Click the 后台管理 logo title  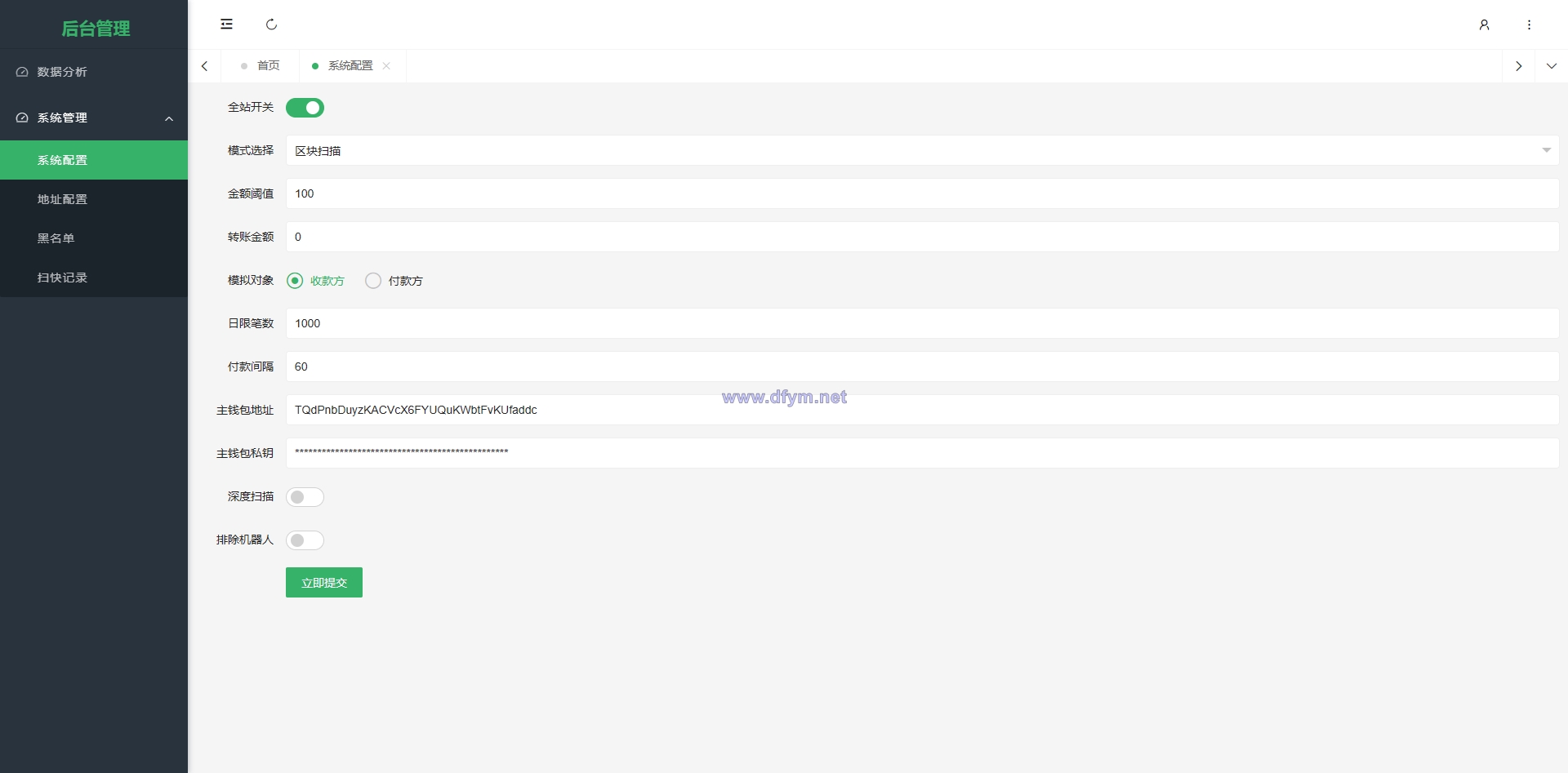click(96, 29)
